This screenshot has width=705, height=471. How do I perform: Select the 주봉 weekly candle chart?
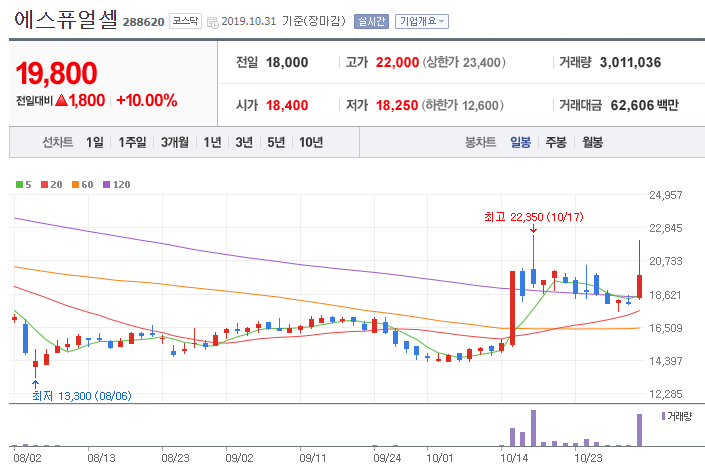556,142
